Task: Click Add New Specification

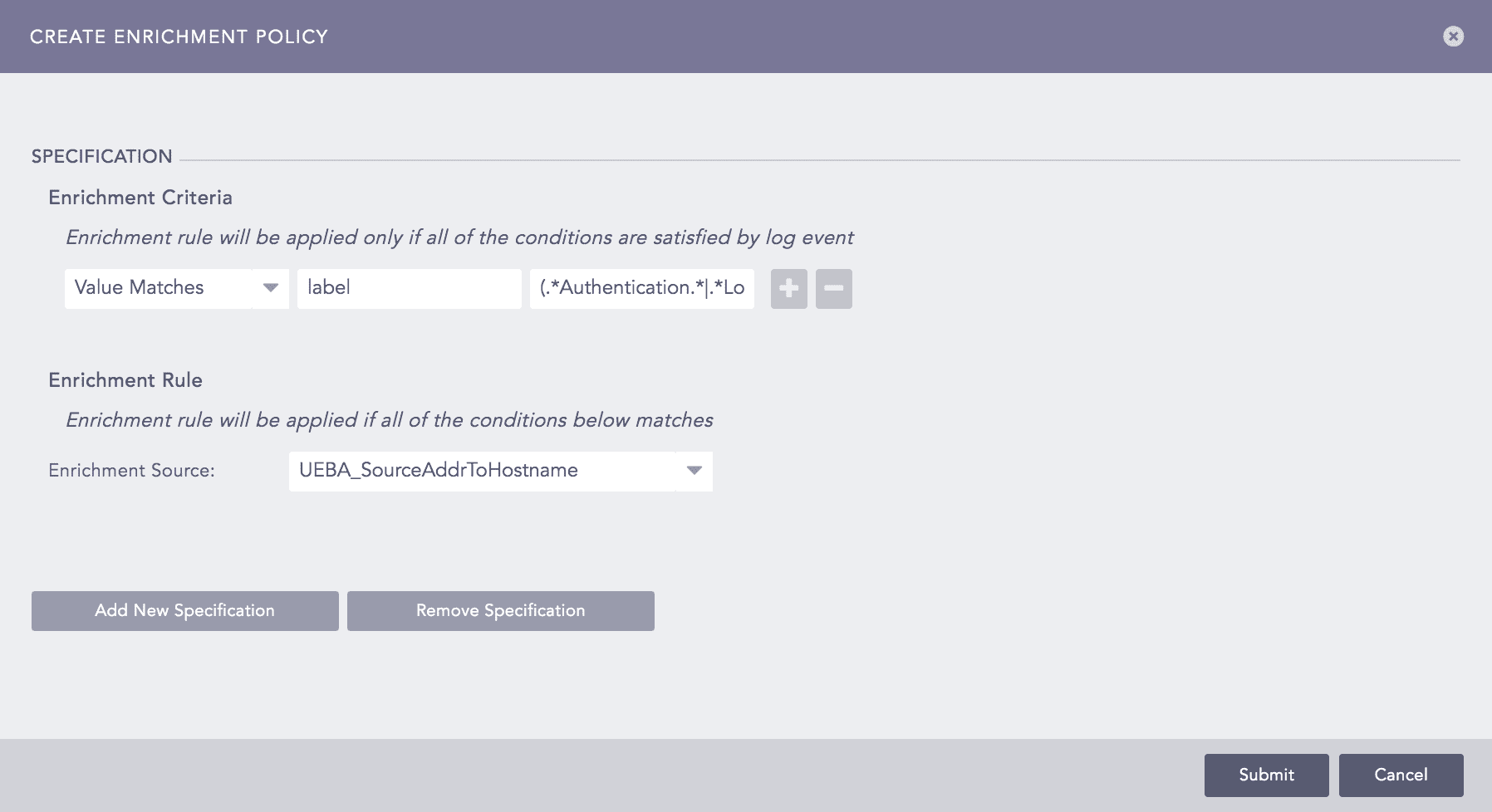Action: click(x=184, y=610)
